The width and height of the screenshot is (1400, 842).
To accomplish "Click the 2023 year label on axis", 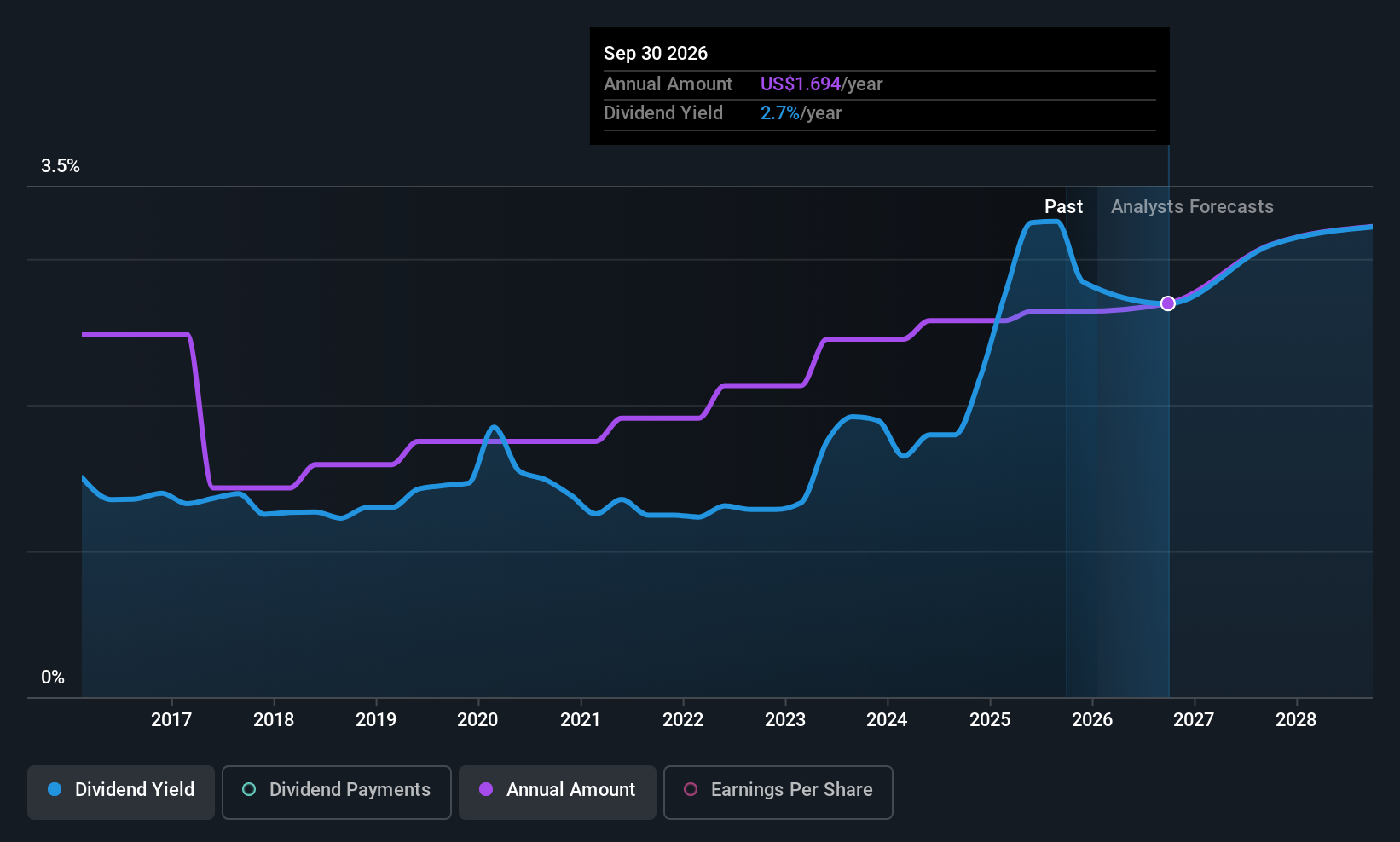I will (x=785, y=720).
